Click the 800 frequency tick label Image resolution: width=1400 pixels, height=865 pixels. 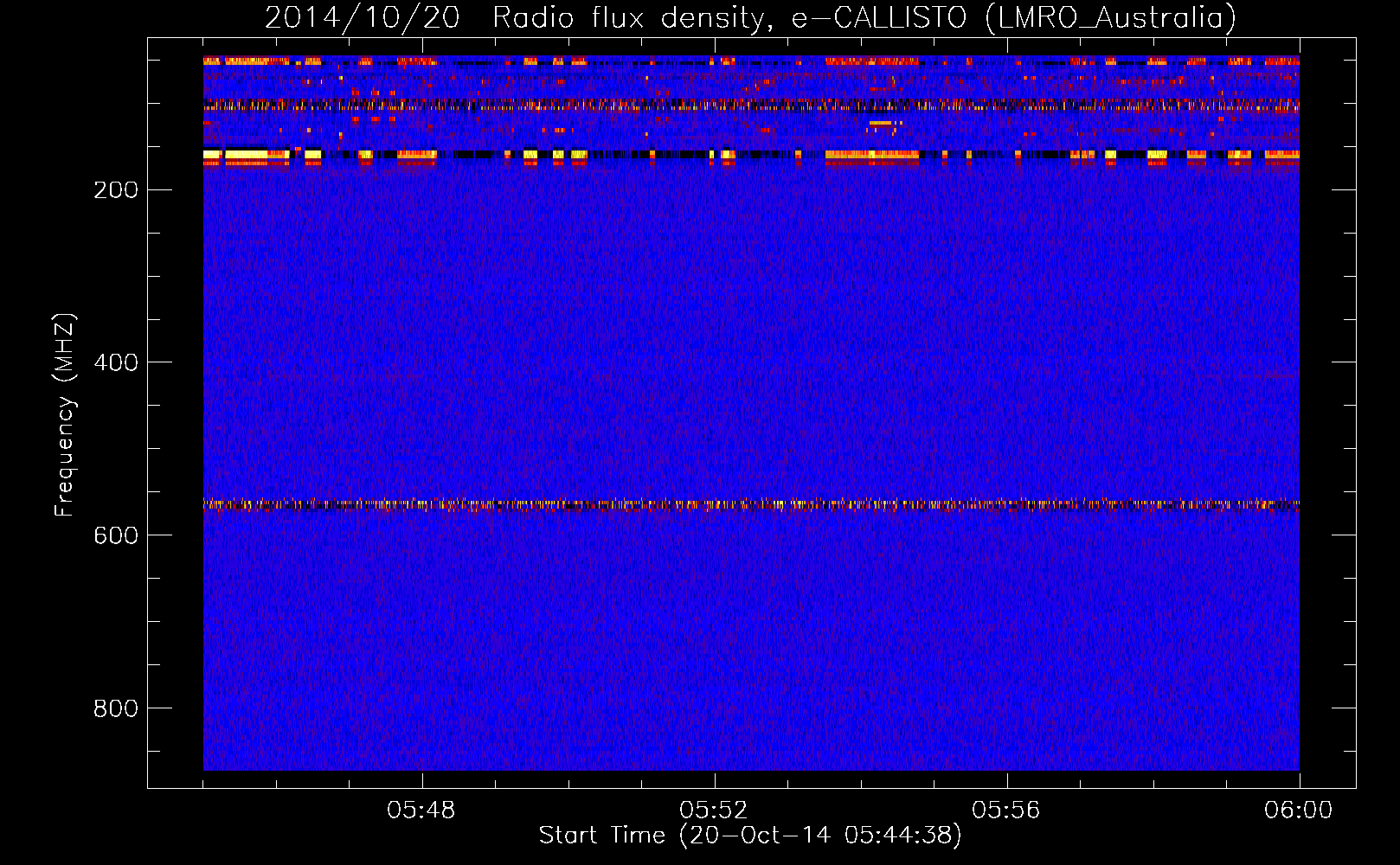116,708
